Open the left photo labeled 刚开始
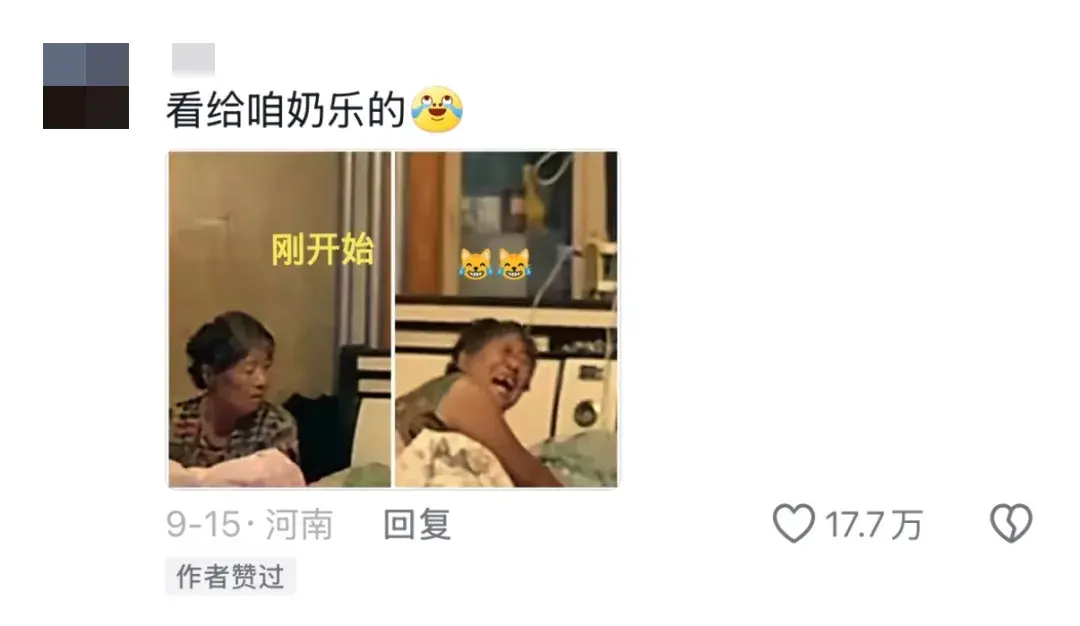This screenshot has height=626, width=1080. coord(280,320)
